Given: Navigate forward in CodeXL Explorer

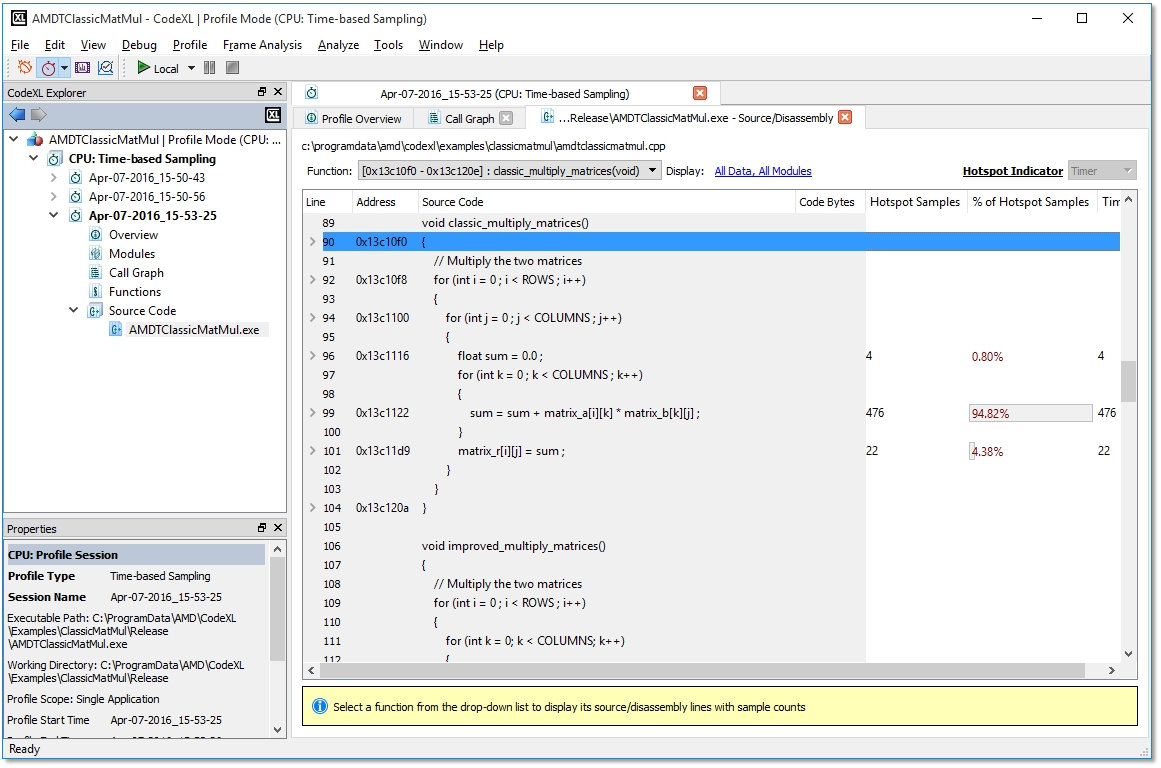Looking at the screenshot, I should [39, 115].
